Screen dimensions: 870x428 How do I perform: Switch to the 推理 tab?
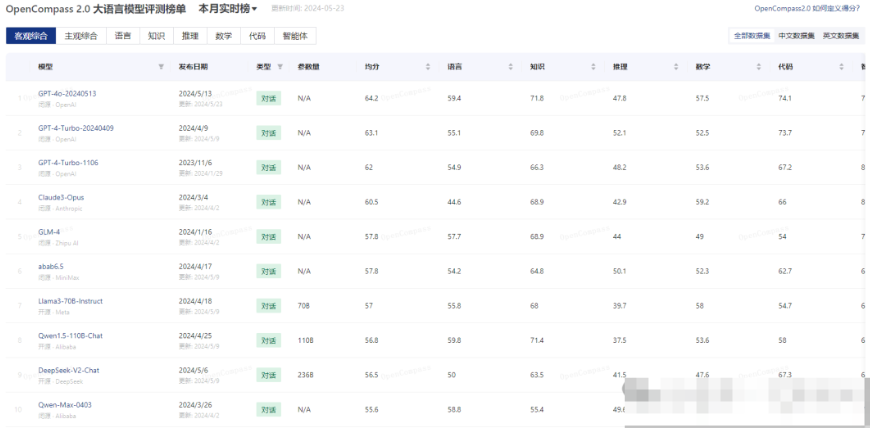click(190, 36)
